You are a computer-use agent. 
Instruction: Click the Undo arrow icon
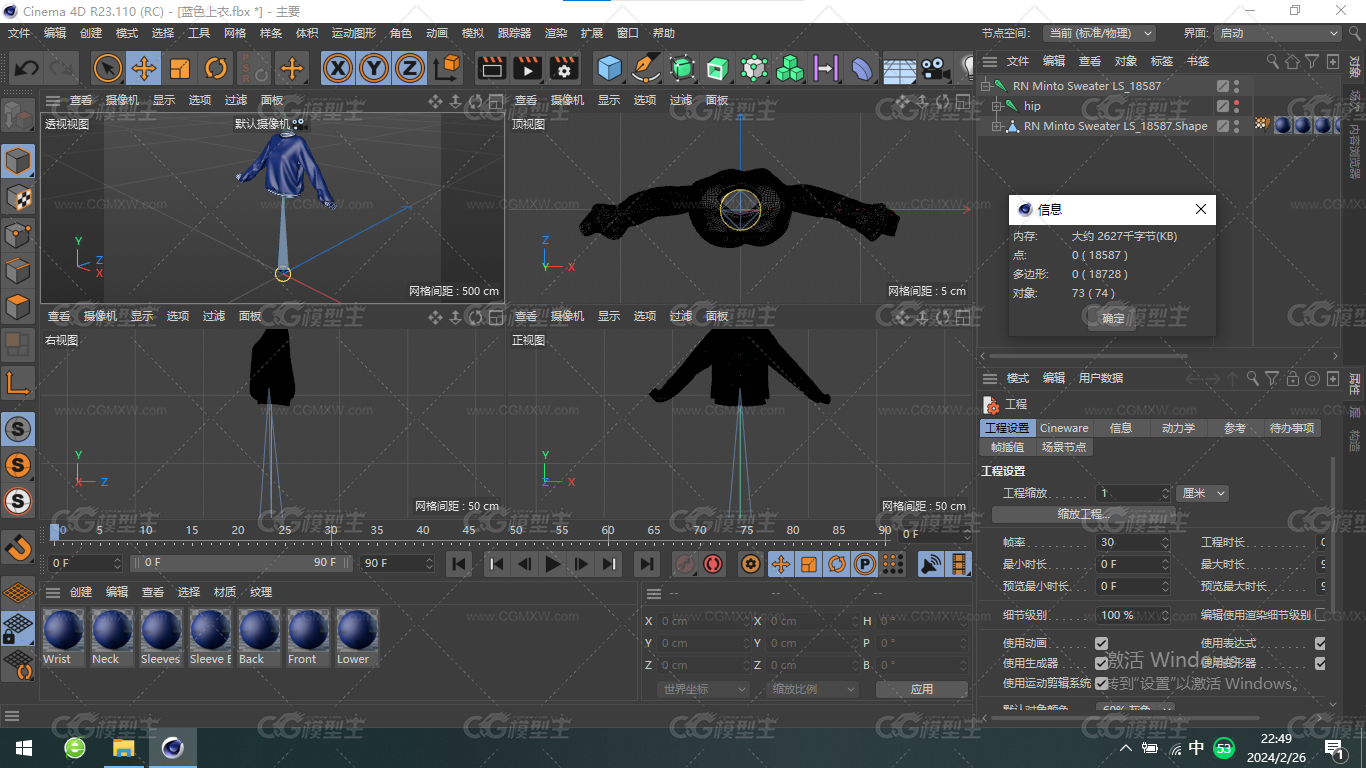[27, 68]
